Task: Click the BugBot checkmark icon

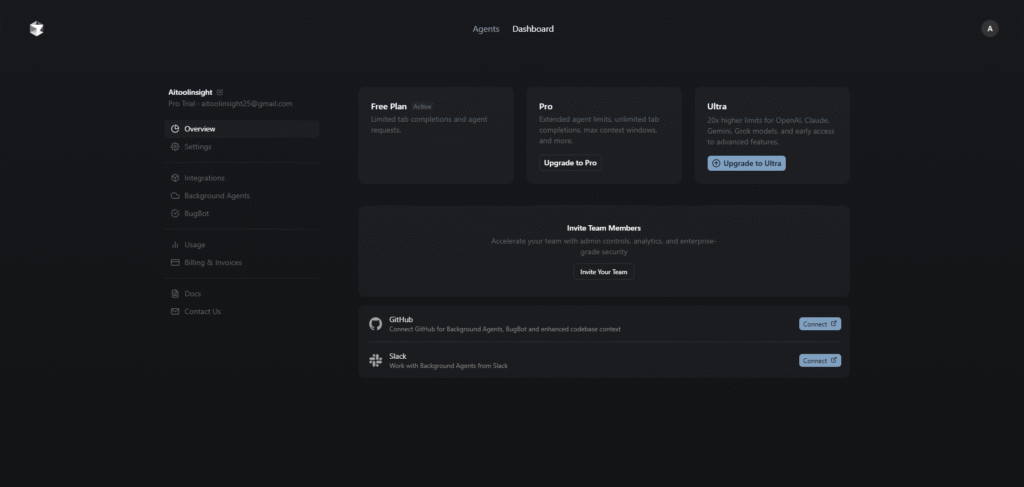Action: click(x=175, y=213)
